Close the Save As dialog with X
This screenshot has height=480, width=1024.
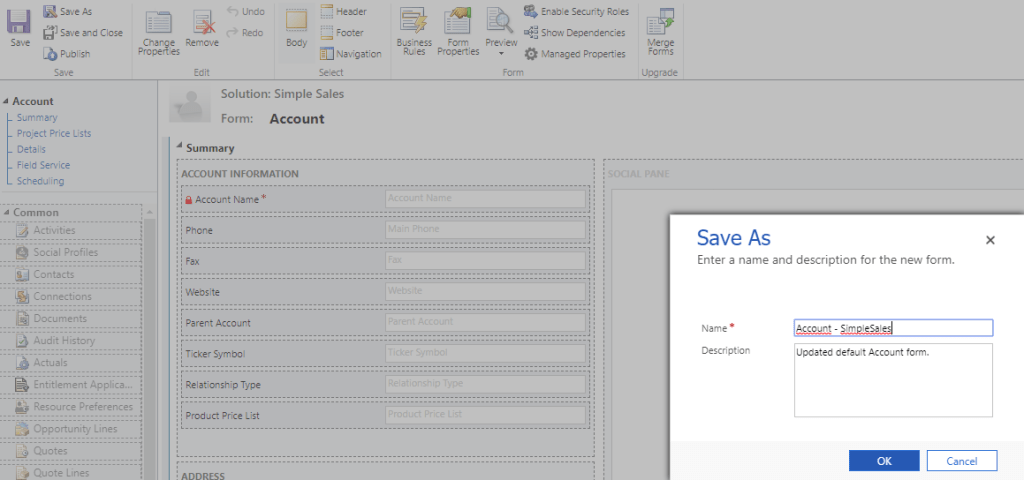[x=990, y=240]
